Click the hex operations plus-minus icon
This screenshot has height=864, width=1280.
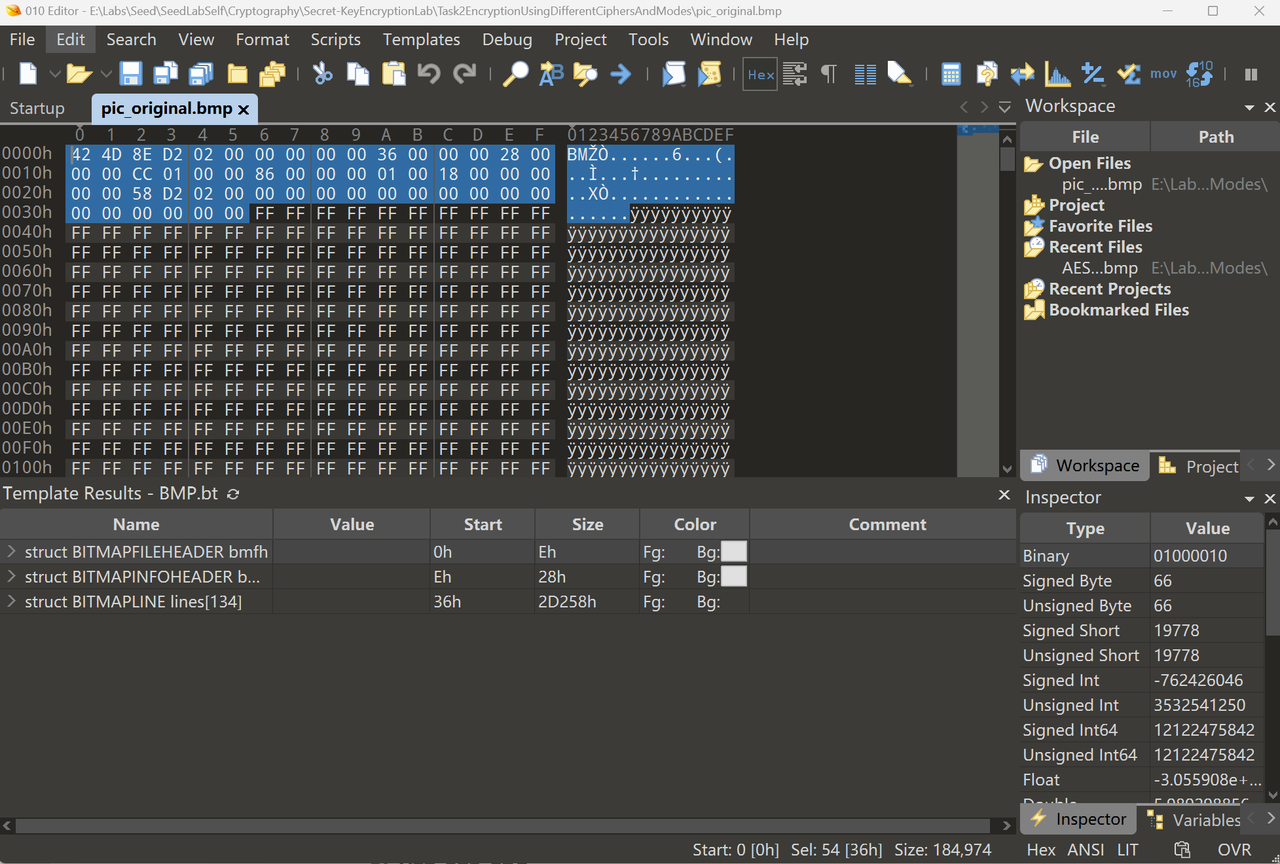(x=1093, y=74)
